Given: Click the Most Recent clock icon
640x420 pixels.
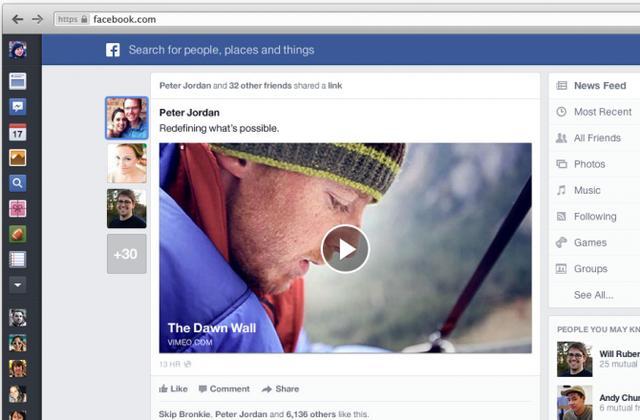Looking at the screenshot, I should 562,111.
